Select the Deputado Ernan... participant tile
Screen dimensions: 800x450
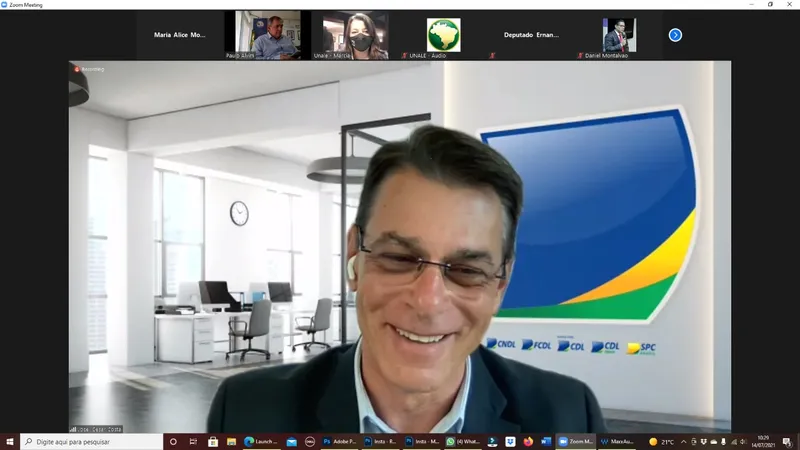(531, 35)
